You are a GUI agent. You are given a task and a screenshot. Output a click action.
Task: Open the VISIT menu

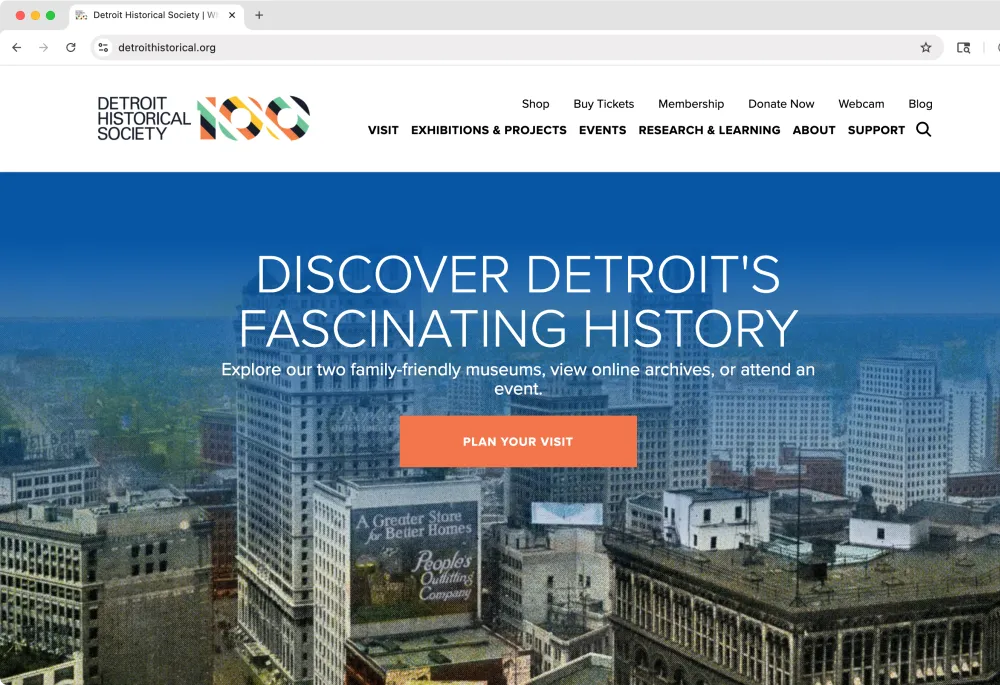pyautogui.click(x=383, y=130)
